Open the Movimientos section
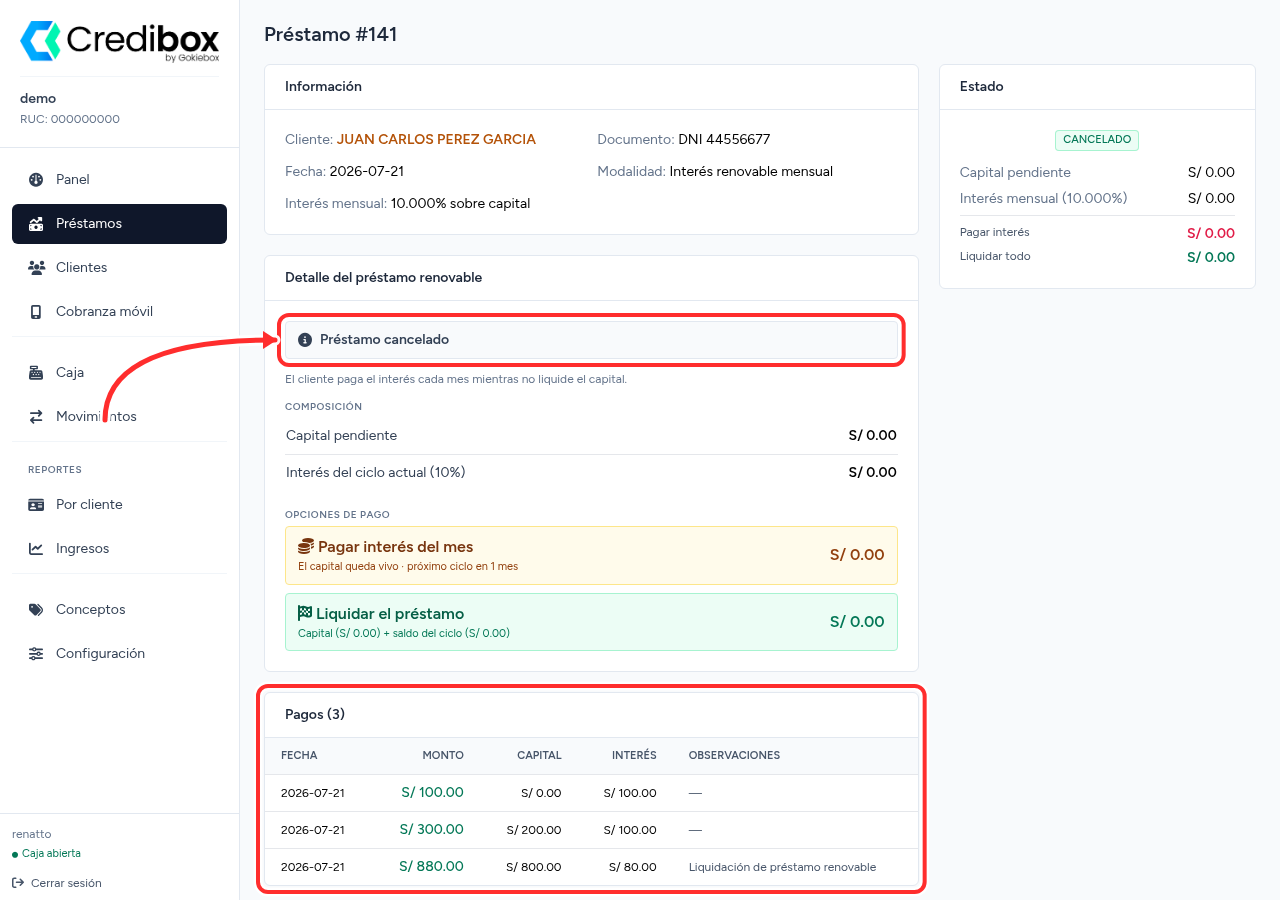1280x900 pixels. pos(119,417)
